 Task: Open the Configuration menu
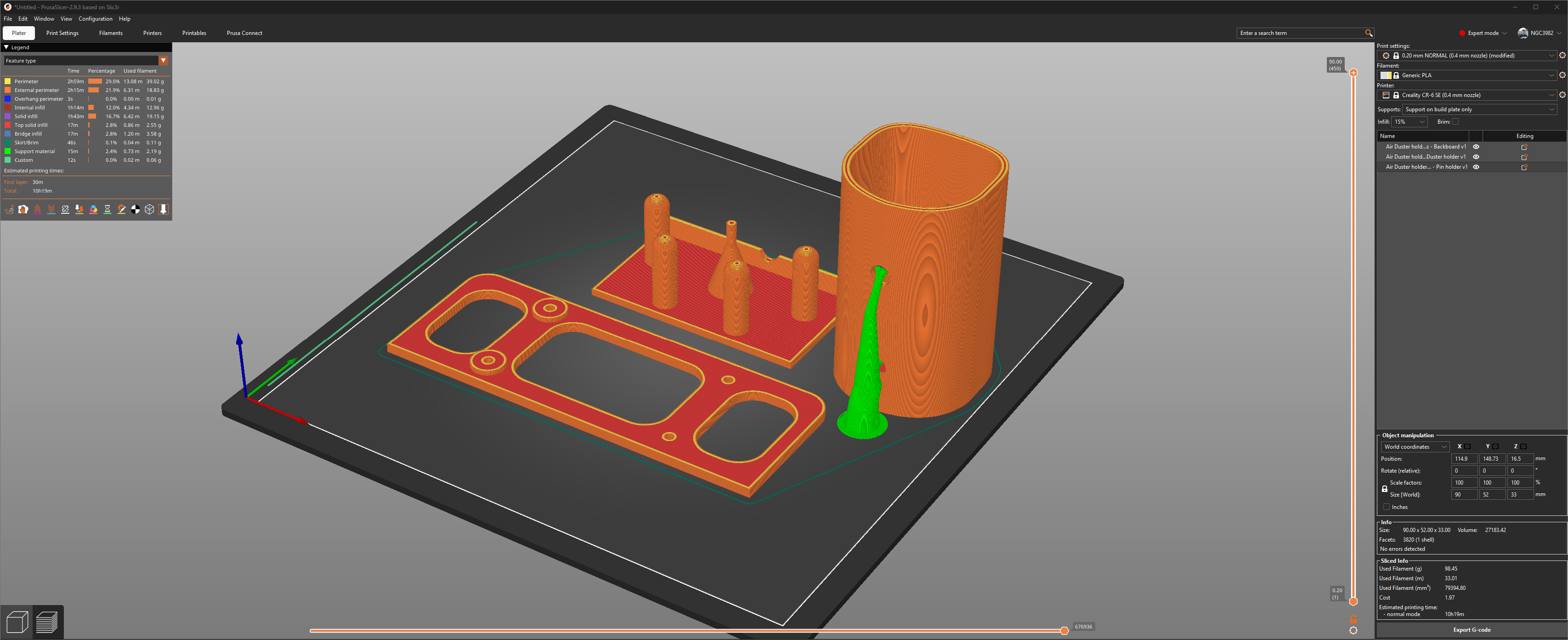coord(95,19)
